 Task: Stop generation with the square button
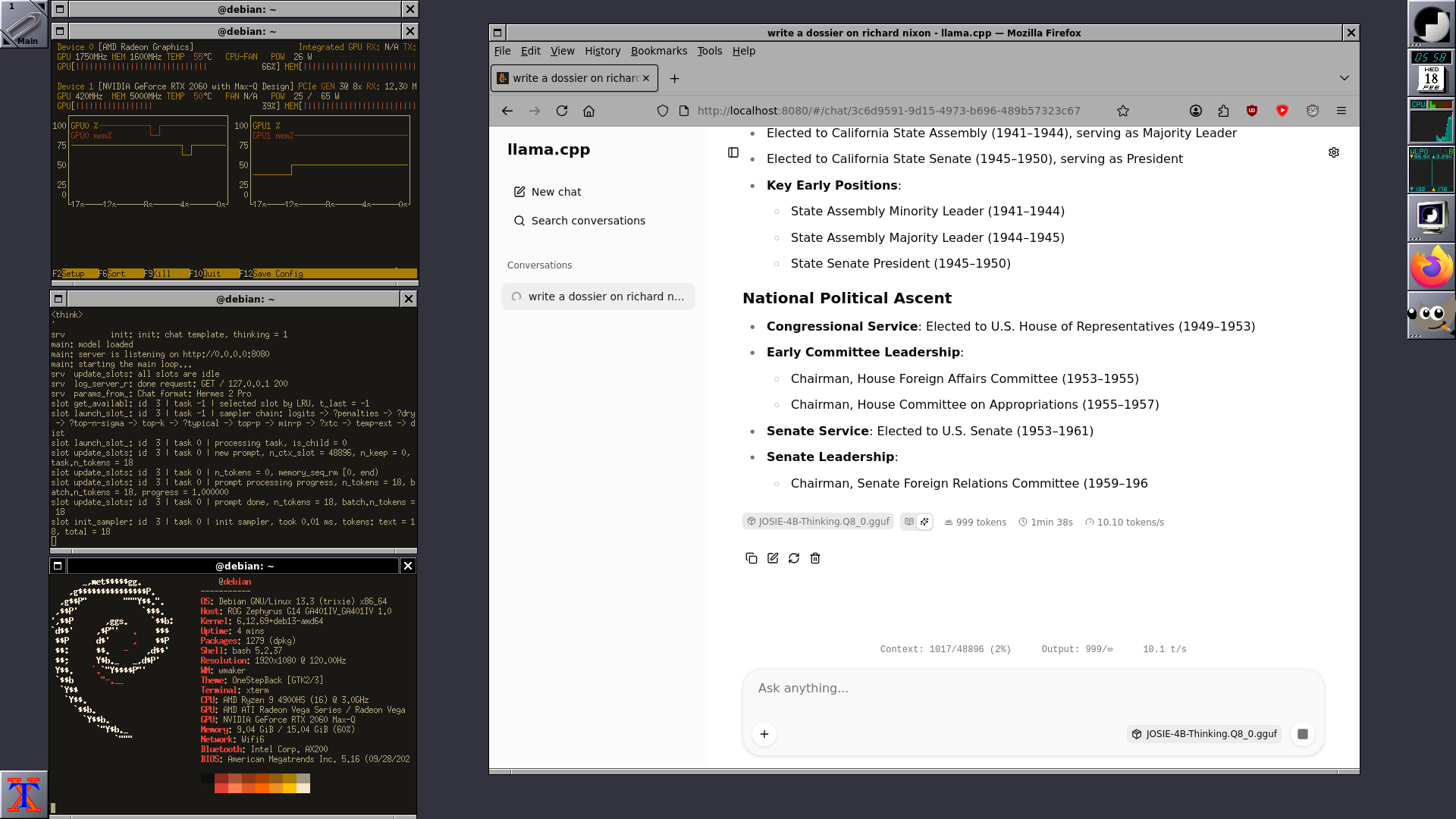coord(1302,734)
